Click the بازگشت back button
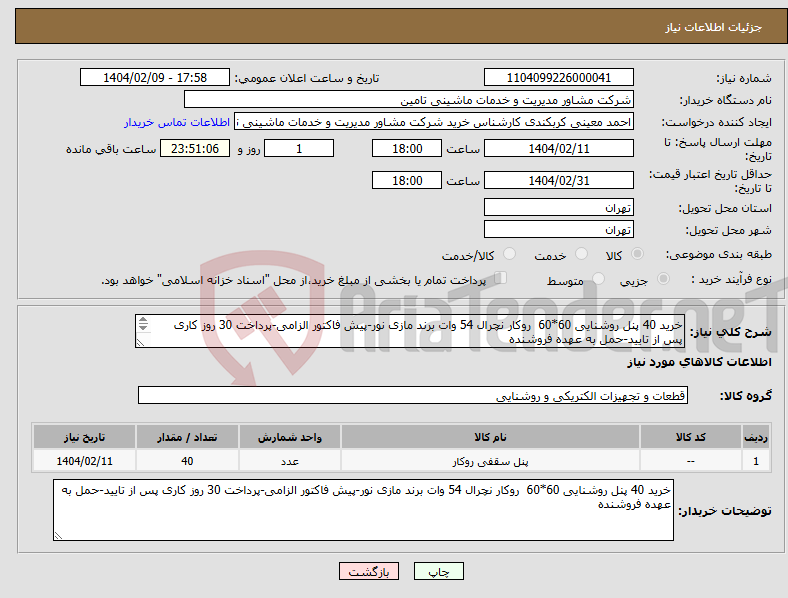The image size is (788, 598). 369,571
